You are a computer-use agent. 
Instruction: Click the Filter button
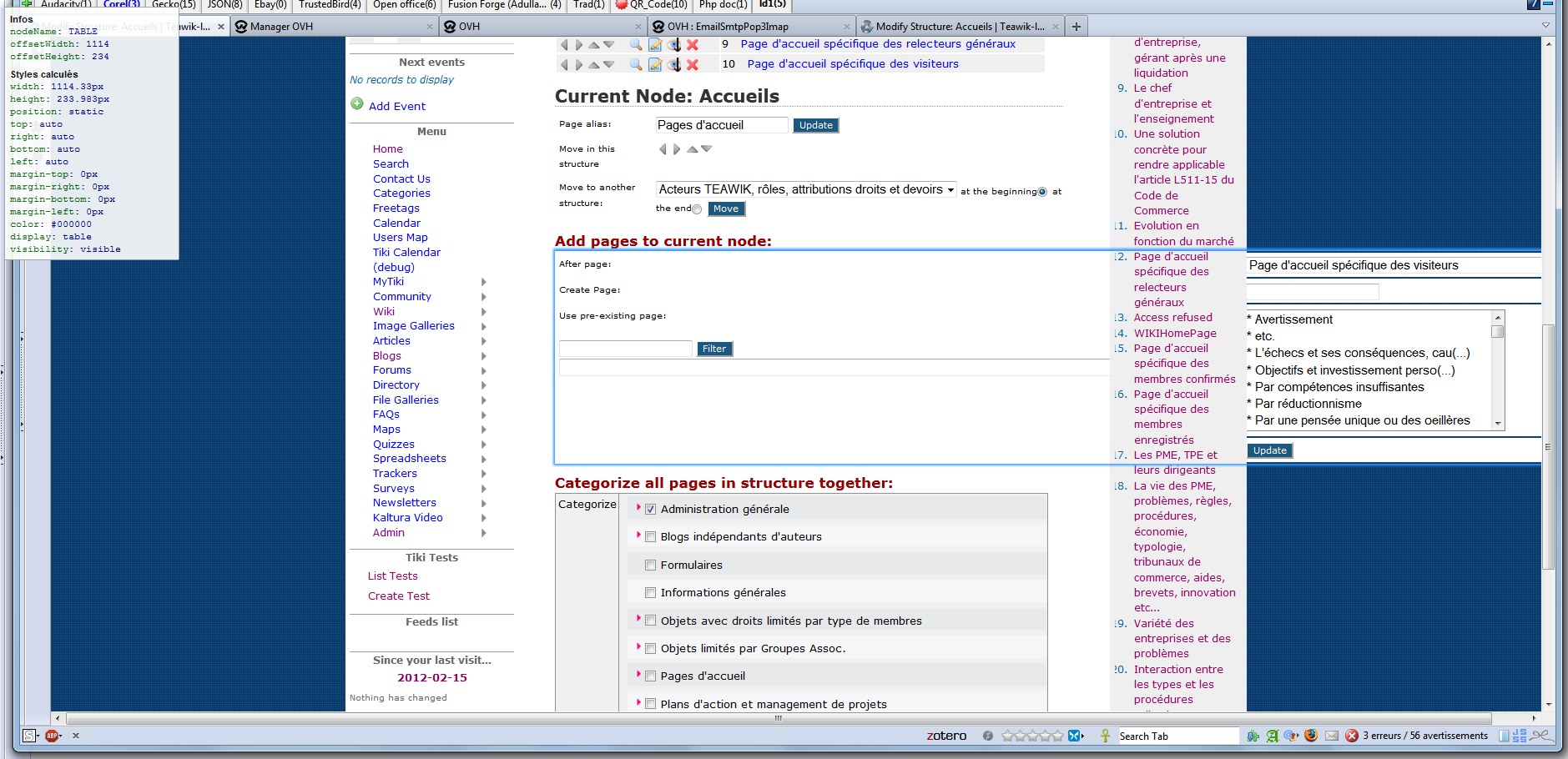(x=714, y=349)
